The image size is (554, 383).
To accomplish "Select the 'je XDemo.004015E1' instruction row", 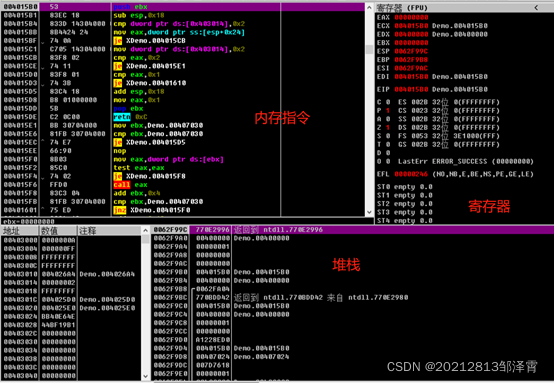I will [x=183, y=66].
